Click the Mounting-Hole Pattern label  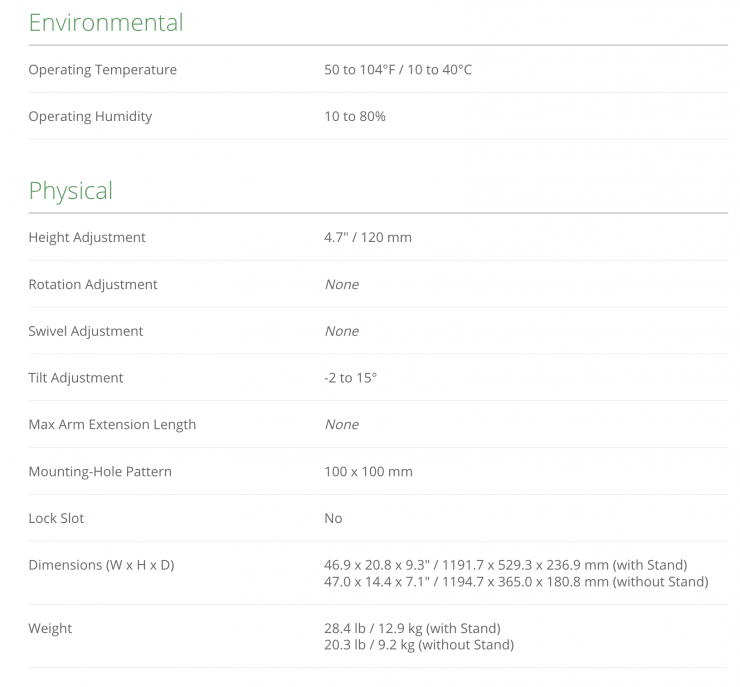click(100, 472)
